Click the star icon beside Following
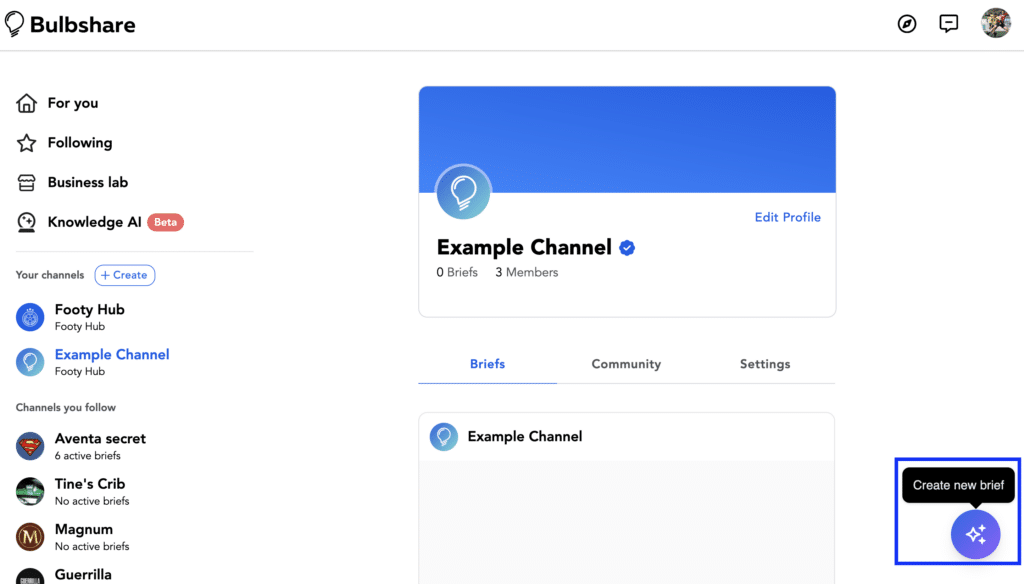This screenshot has width=1024, height=584. click(27, 142)
